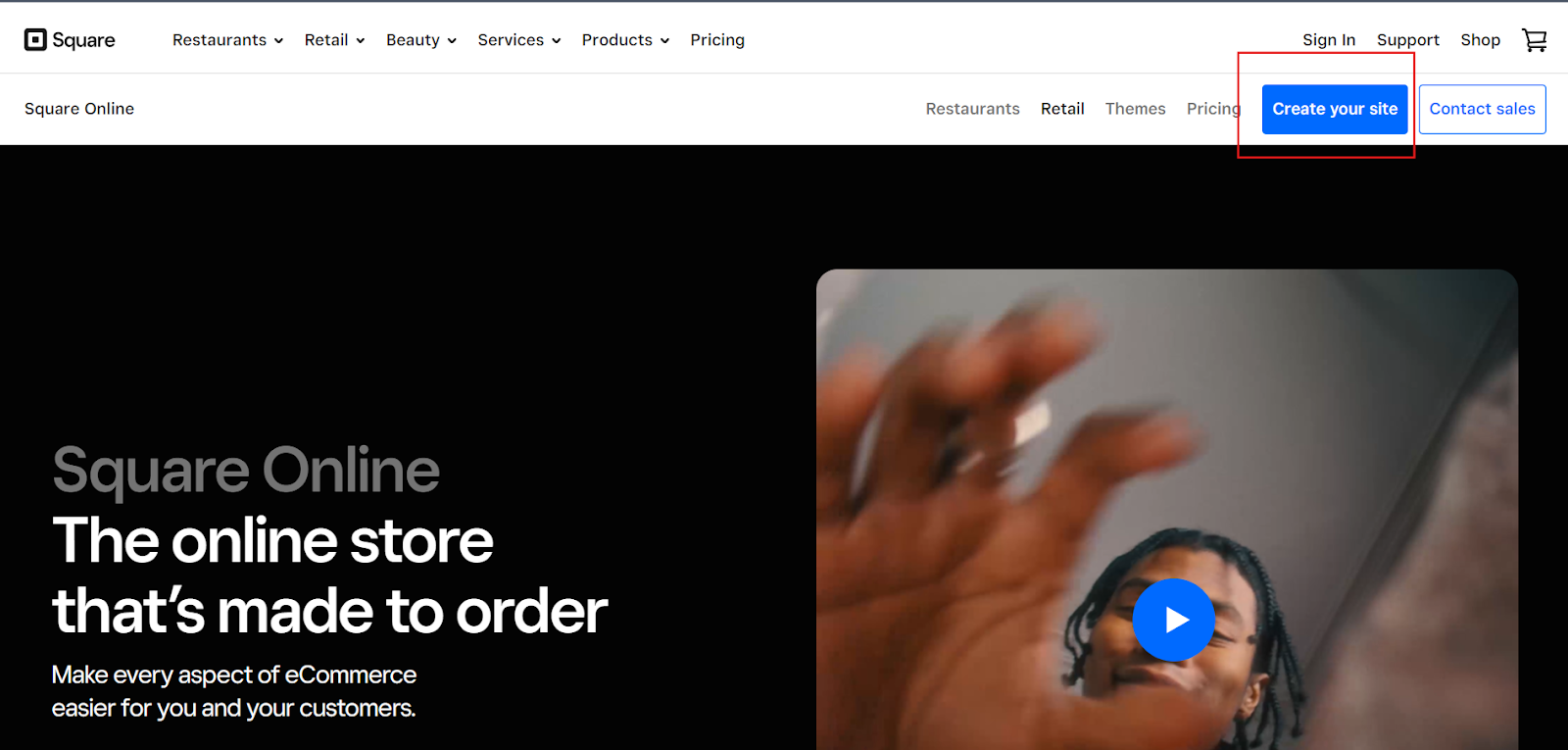Click the Square logo icon
This screenshot has height=750, width=1568.
(x=35, y=39)
